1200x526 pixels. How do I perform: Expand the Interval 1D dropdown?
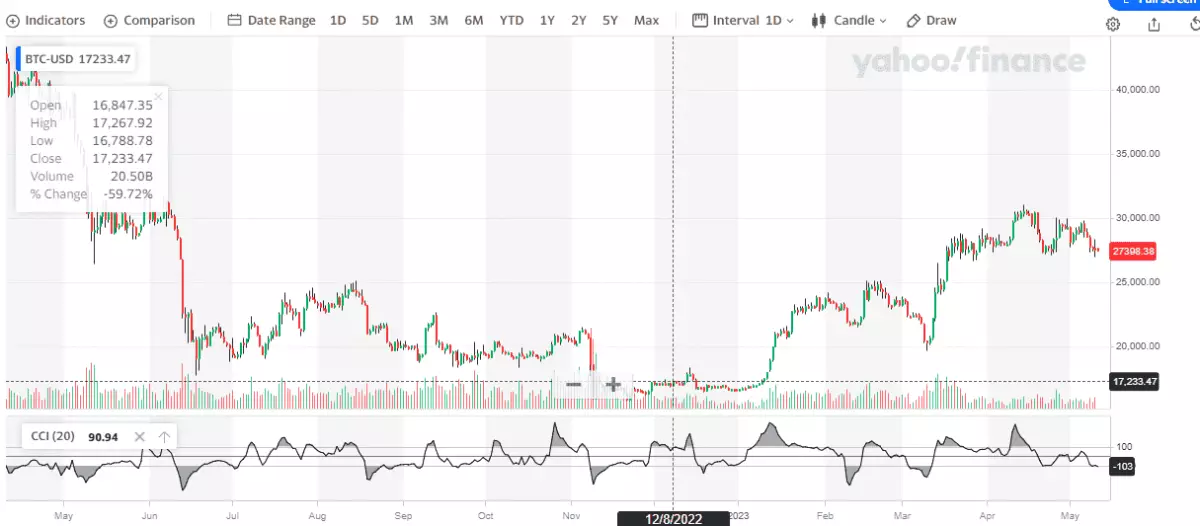(x=743, y=20)
